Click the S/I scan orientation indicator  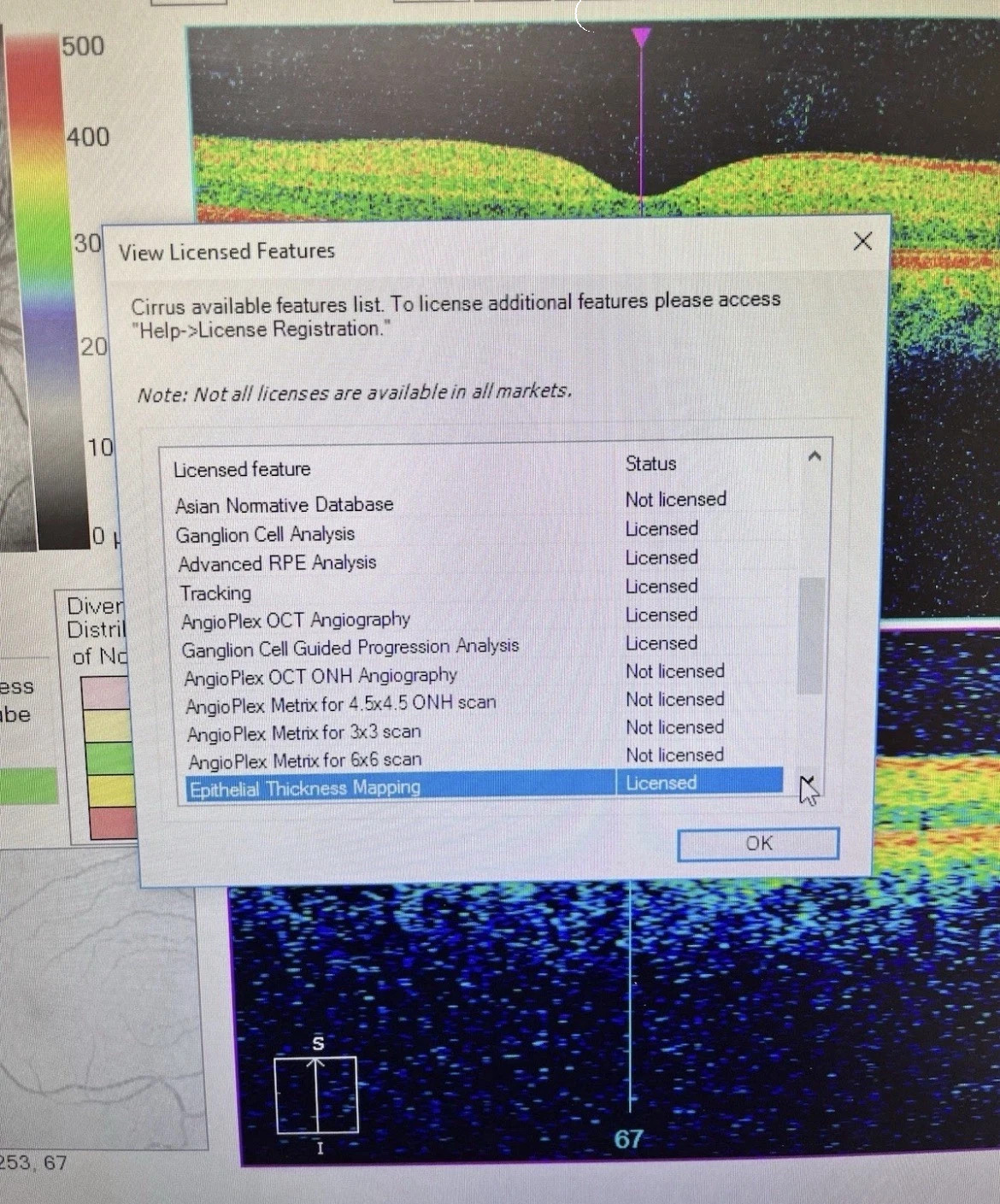(316, 1095)
